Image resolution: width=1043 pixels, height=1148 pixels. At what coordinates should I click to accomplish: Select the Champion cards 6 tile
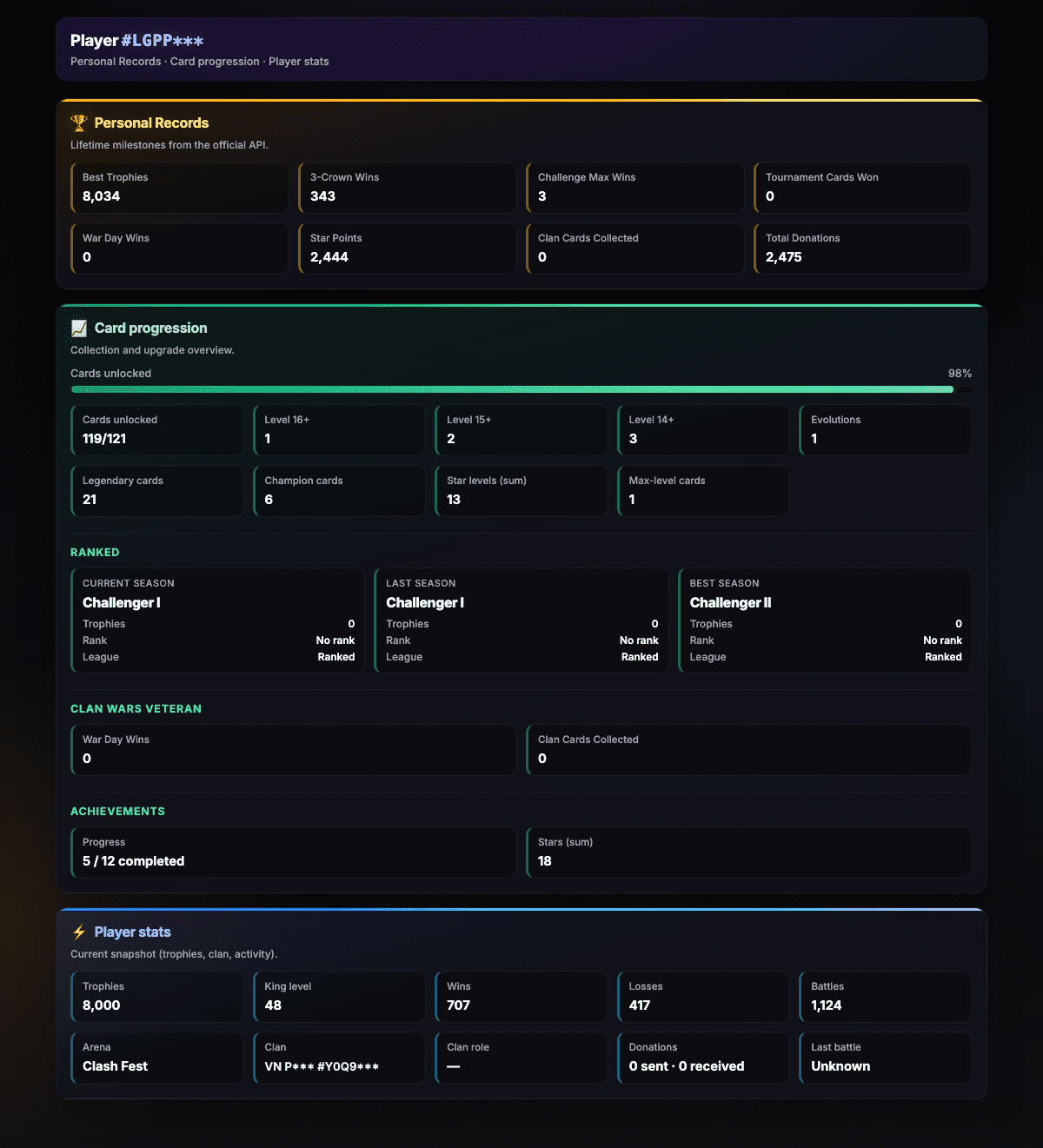(339, 491)
